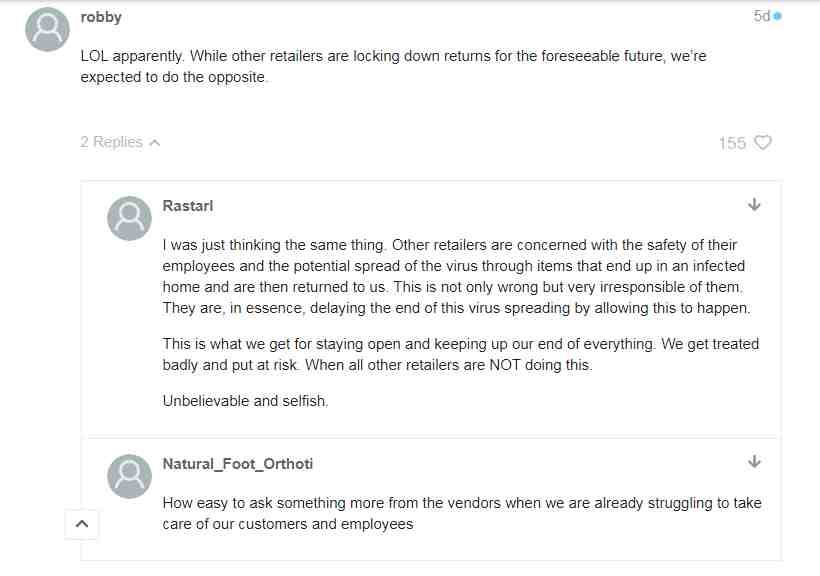Click robby's comment text about returns
This screenshot has height=576, width=820.
(x=393, y=66)
